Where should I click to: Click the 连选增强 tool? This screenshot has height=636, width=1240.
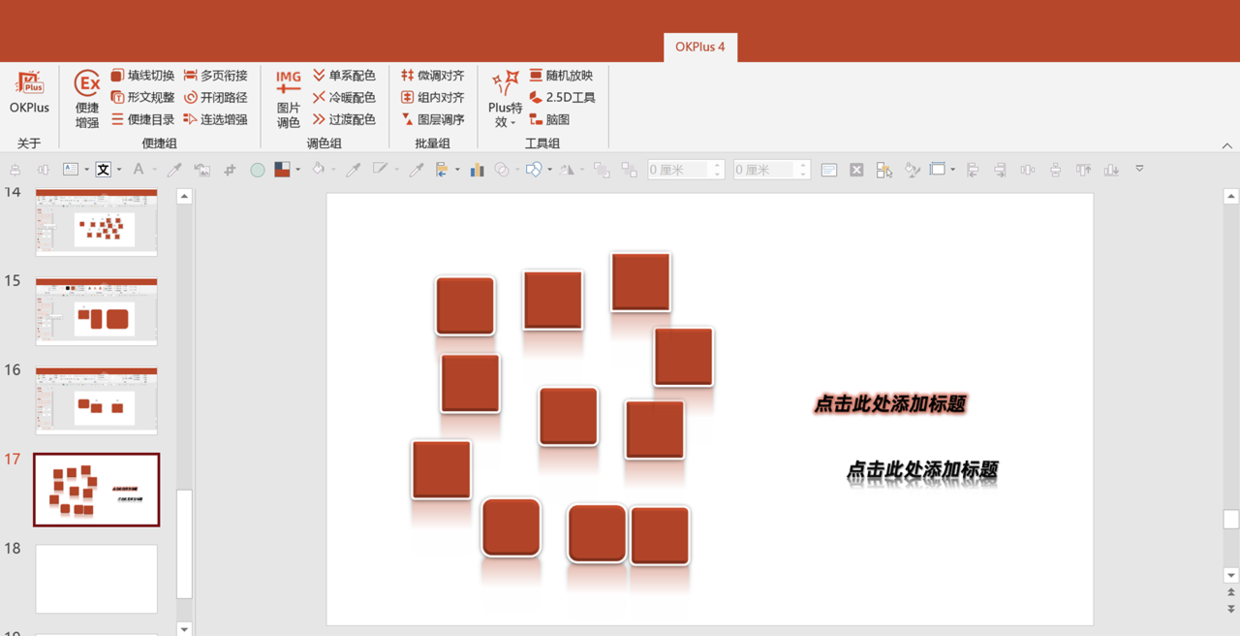(x=215, y=119)
